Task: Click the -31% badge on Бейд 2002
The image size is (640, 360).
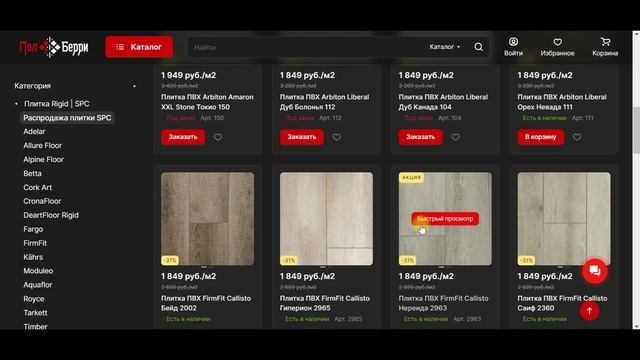Action: click(170, 260)
